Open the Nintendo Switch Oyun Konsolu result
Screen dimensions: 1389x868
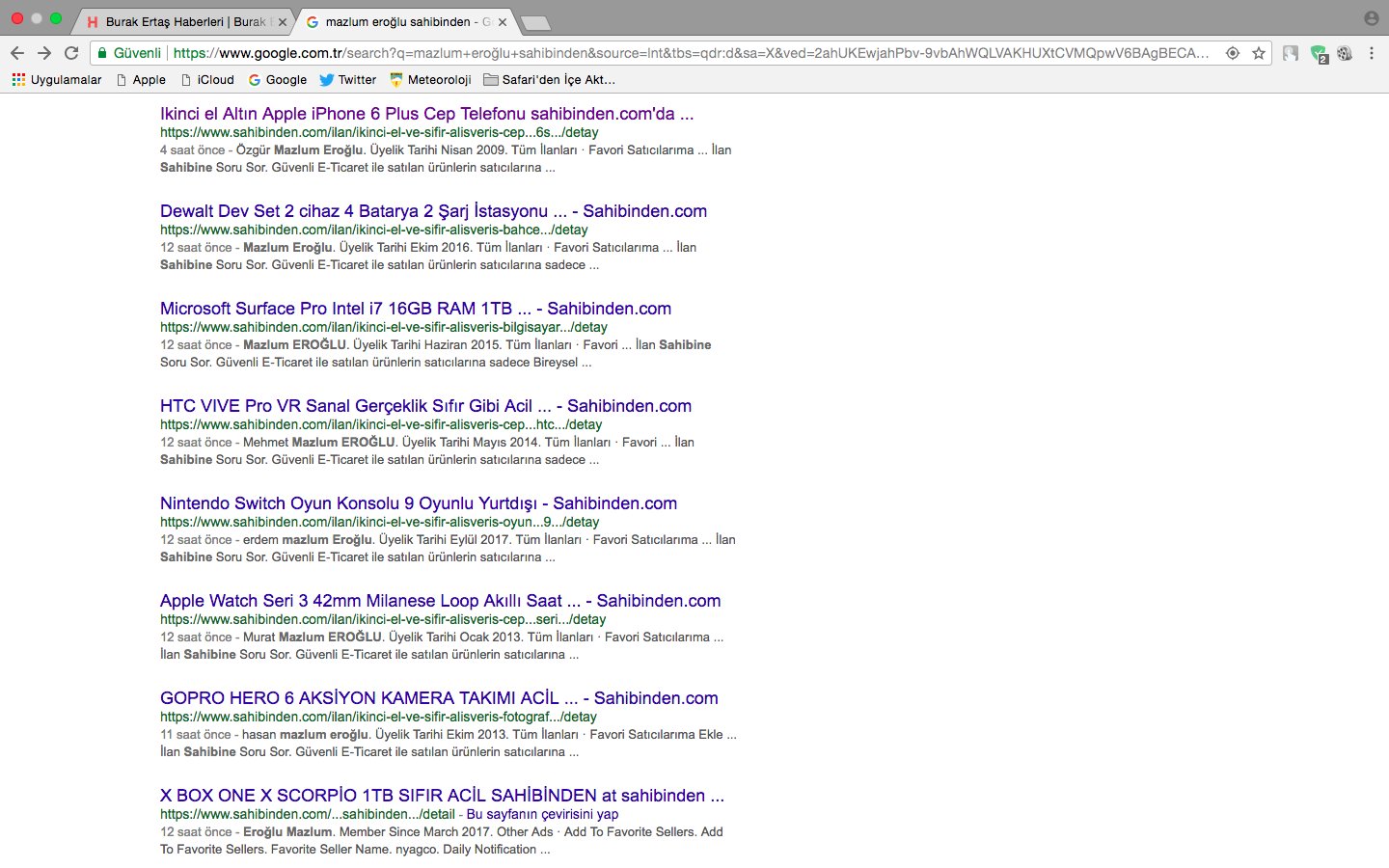419,503
